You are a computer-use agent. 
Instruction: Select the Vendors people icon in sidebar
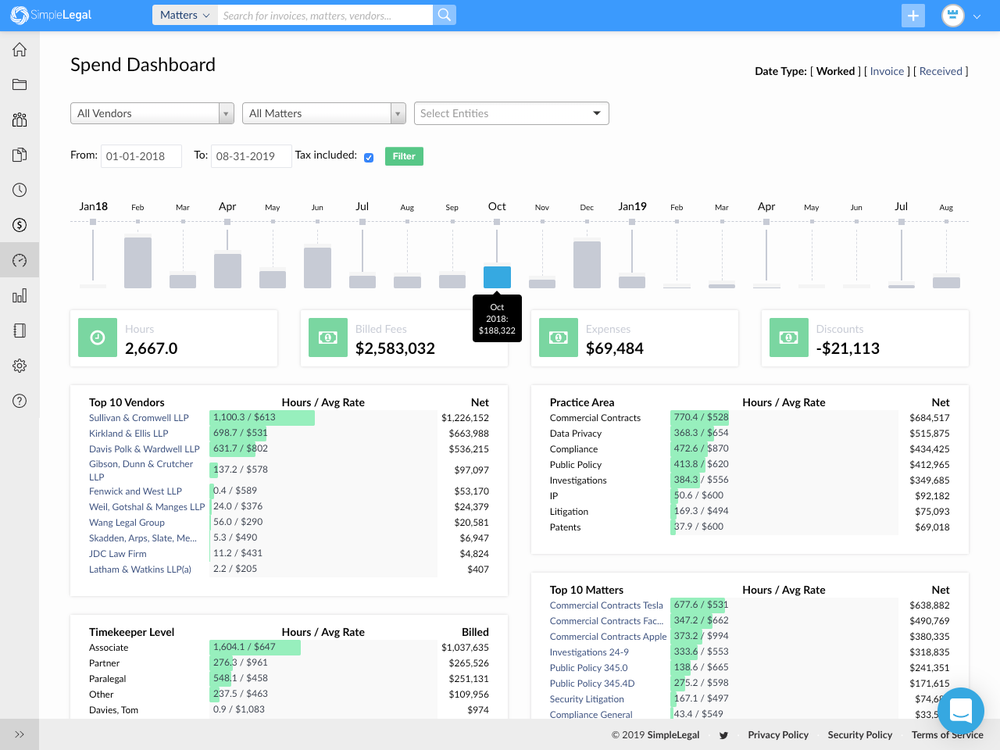point(20,119)
